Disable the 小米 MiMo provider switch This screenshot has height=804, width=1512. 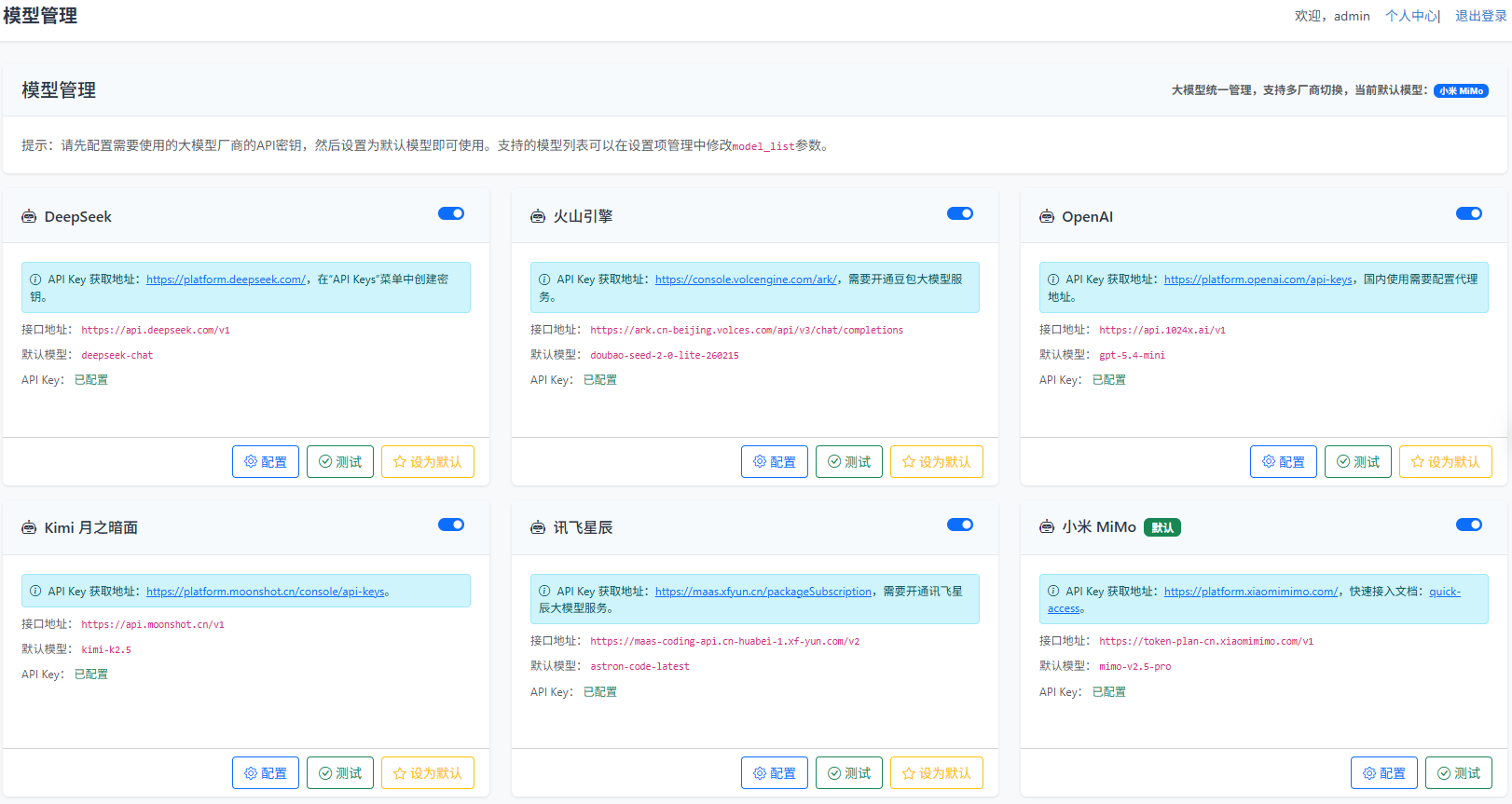coord(1469,525)
